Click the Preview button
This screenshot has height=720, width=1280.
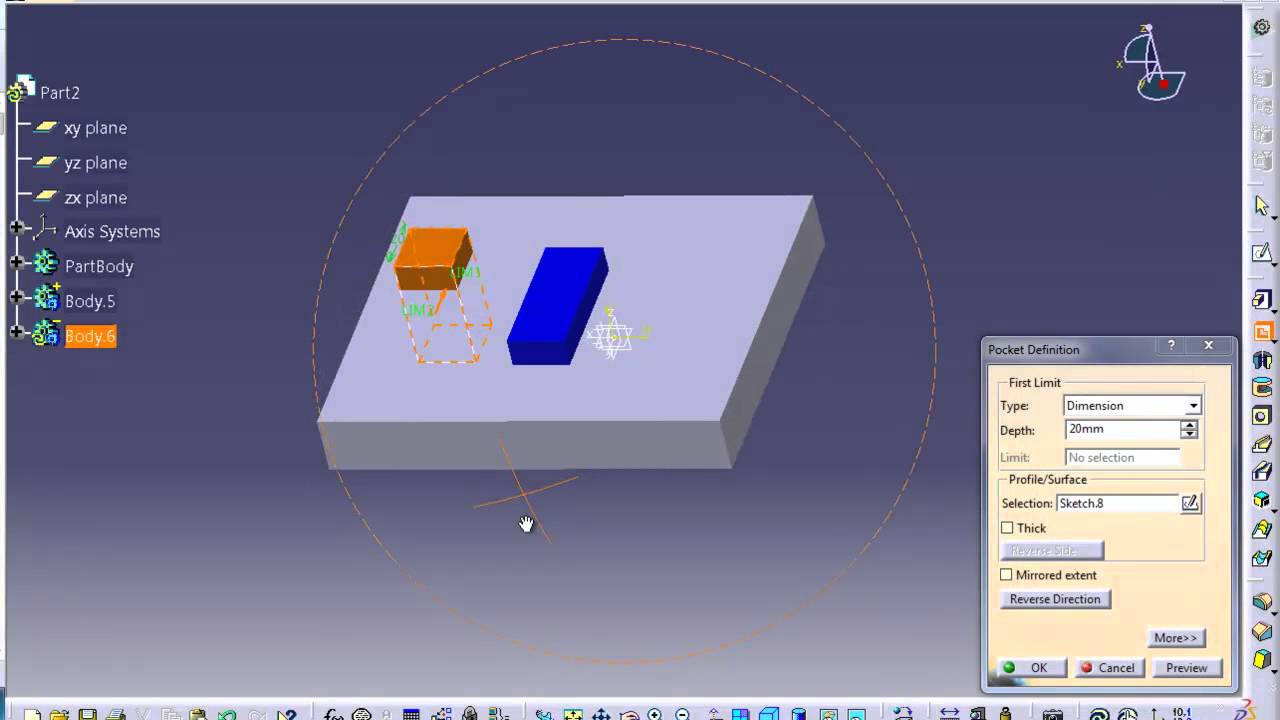pos(1187,668)
